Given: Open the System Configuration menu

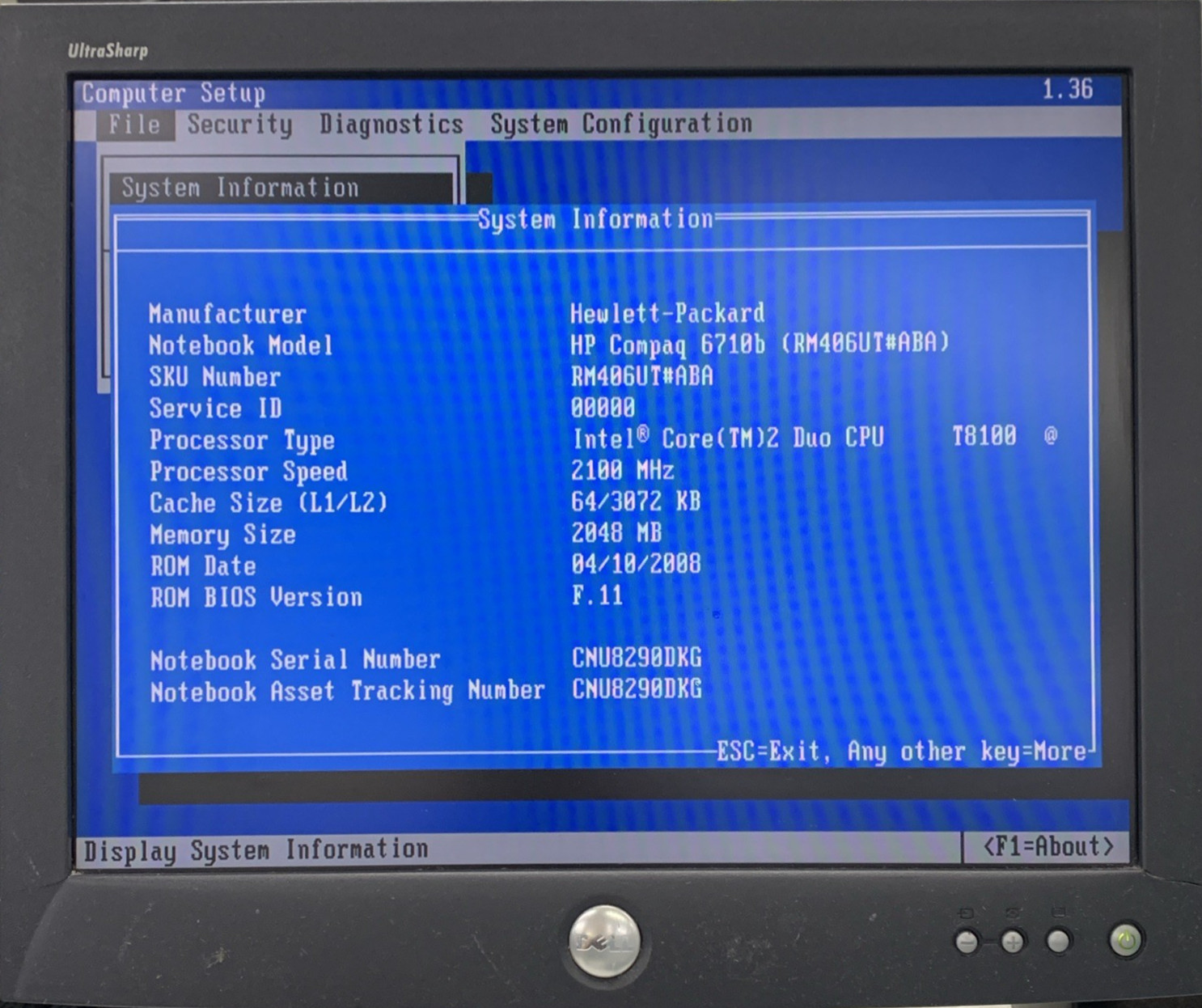Looking at the screenshot, I should pos(621,124).
